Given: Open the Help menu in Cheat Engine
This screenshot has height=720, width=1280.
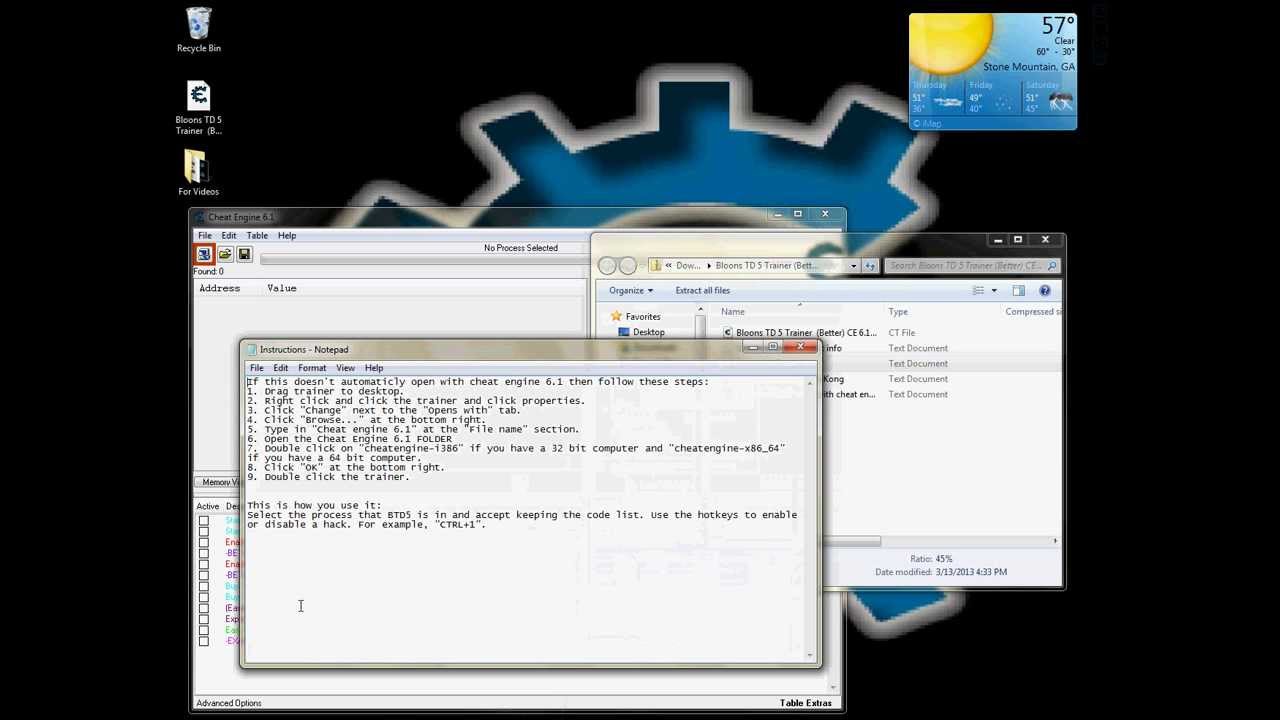Looking at the screenshot, I should [287, 236].
